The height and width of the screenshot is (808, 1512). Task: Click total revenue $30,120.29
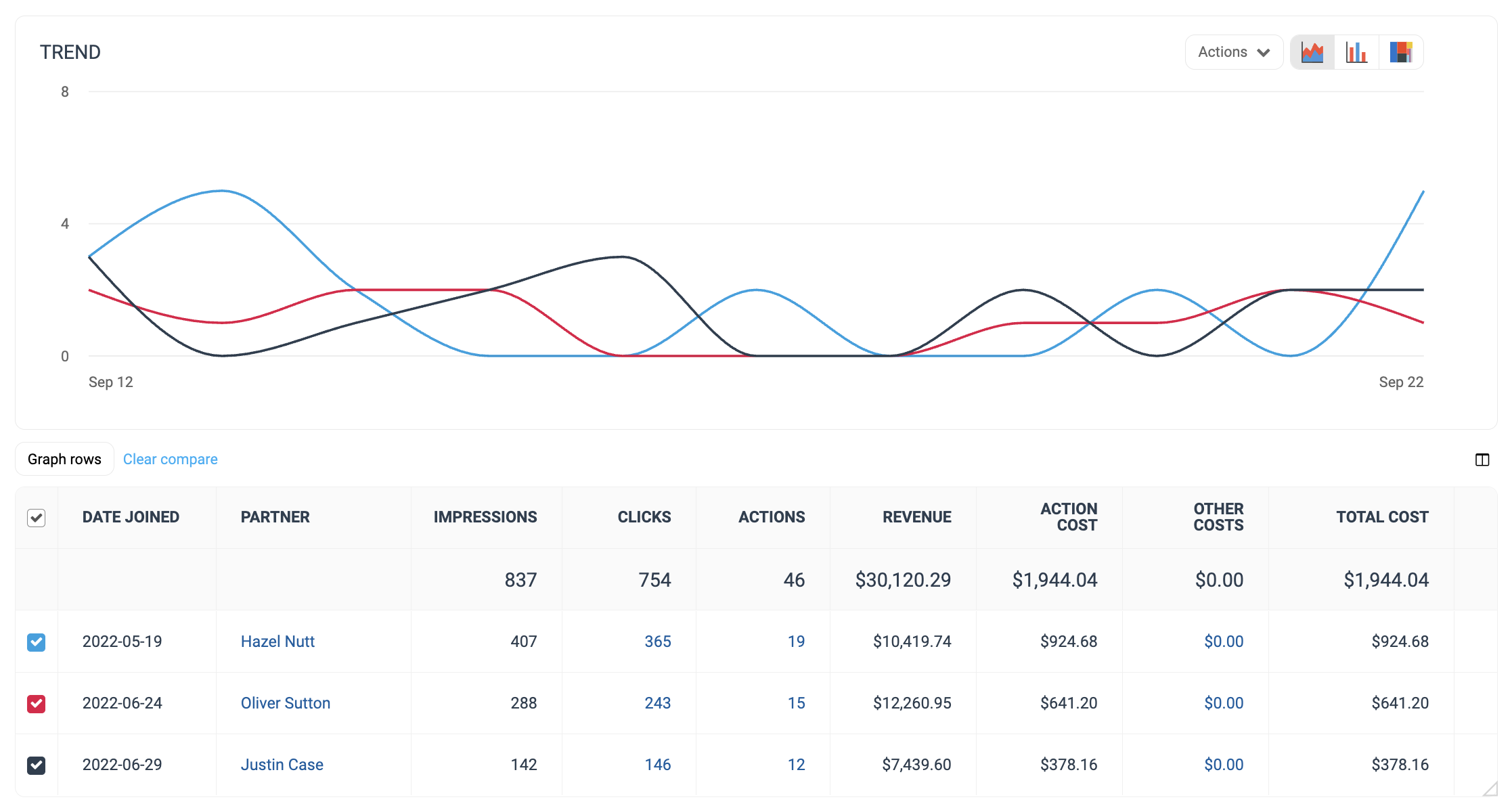pyautogui.click(x=903, y=580)
